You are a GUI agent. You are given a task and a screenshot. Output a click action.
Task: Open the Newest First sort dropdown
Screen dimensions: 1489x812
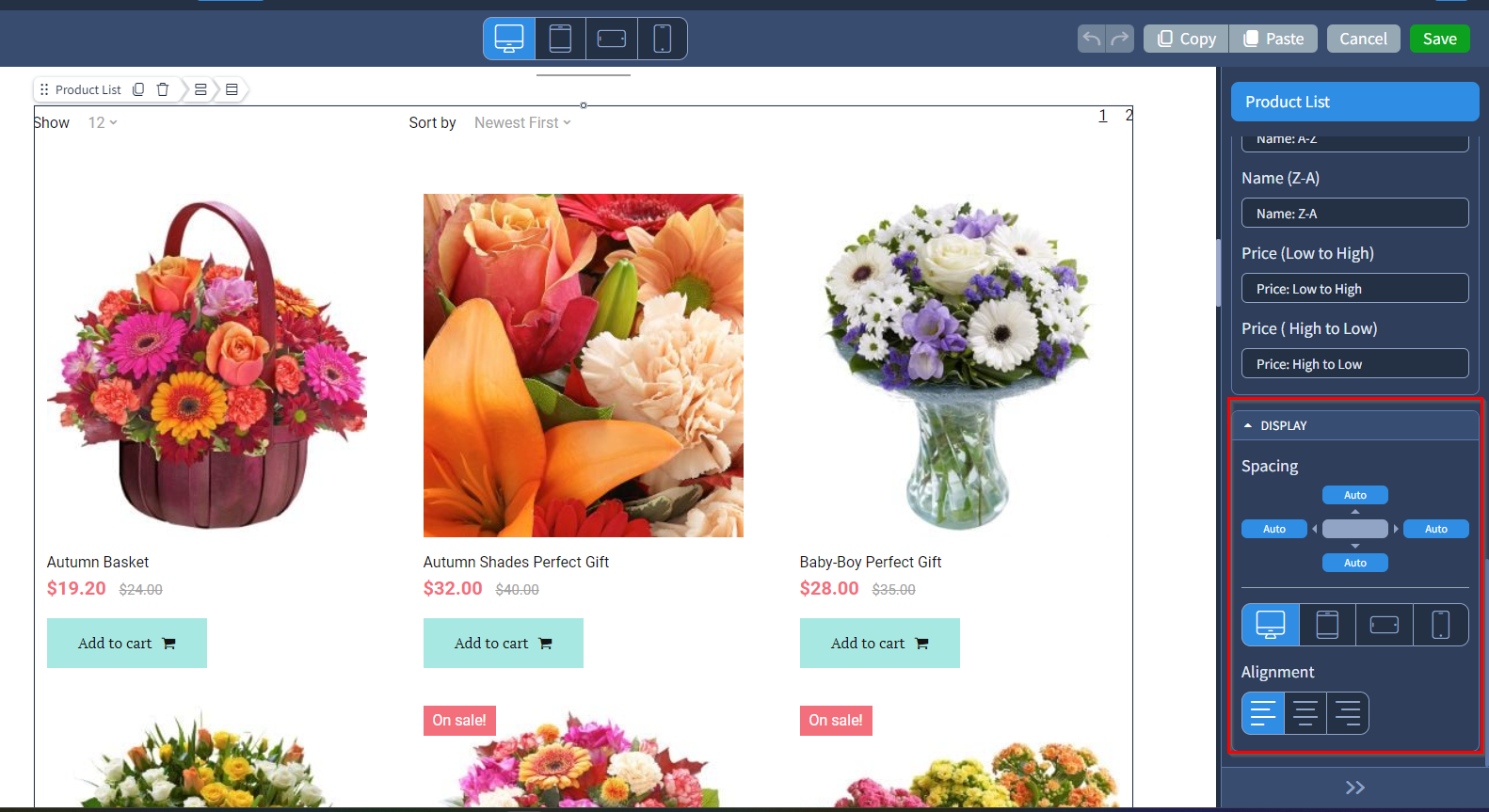click(522, 122)
